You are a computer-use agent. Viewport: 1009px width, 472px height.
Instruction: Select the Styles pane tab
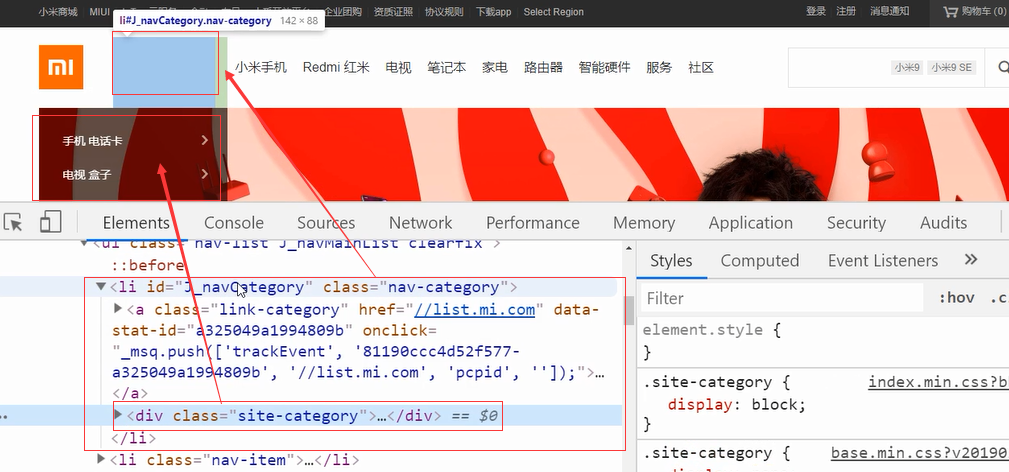point(671,260)
